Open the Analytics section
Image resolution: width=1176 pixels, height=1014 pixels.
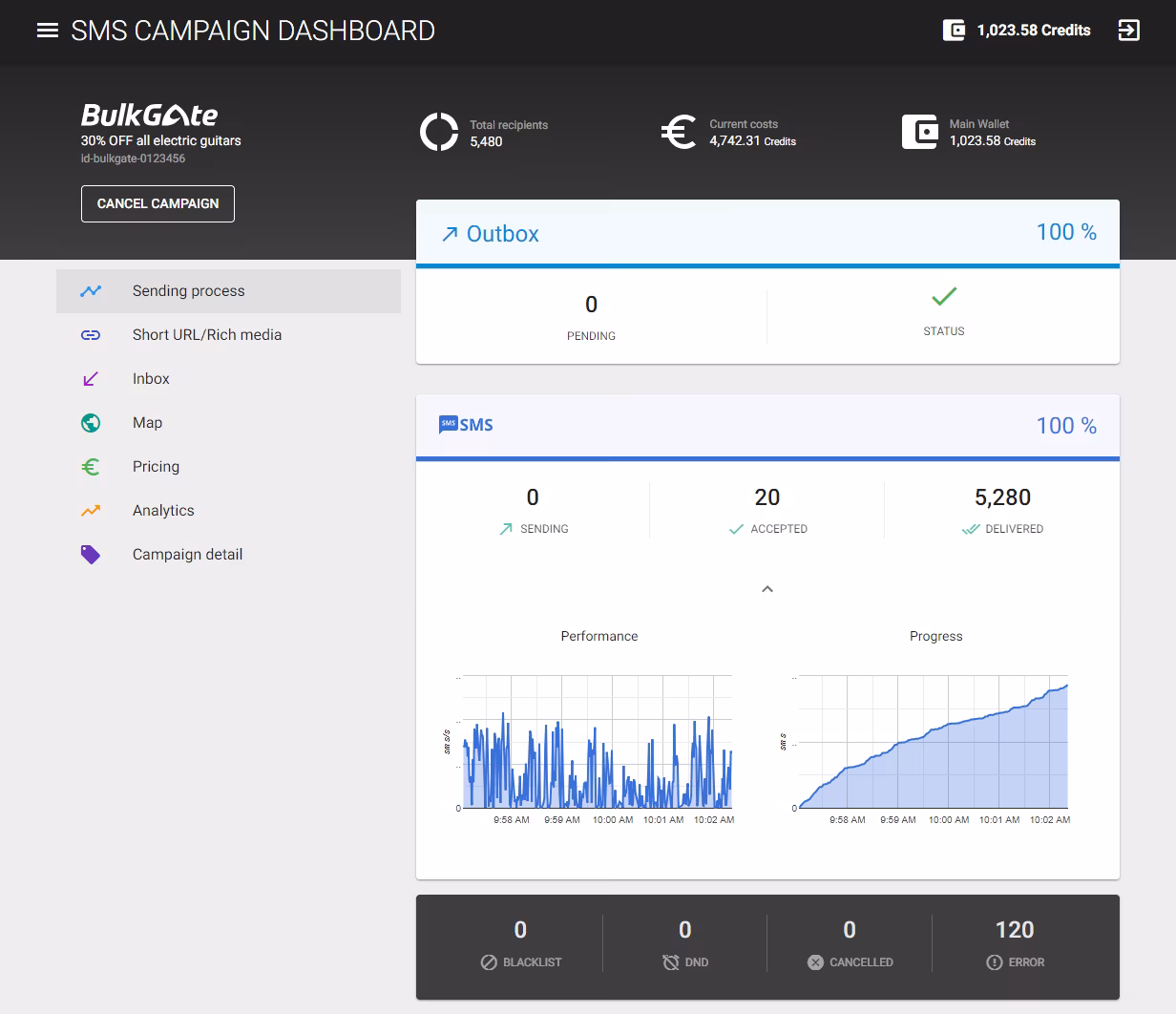(228, 511)
